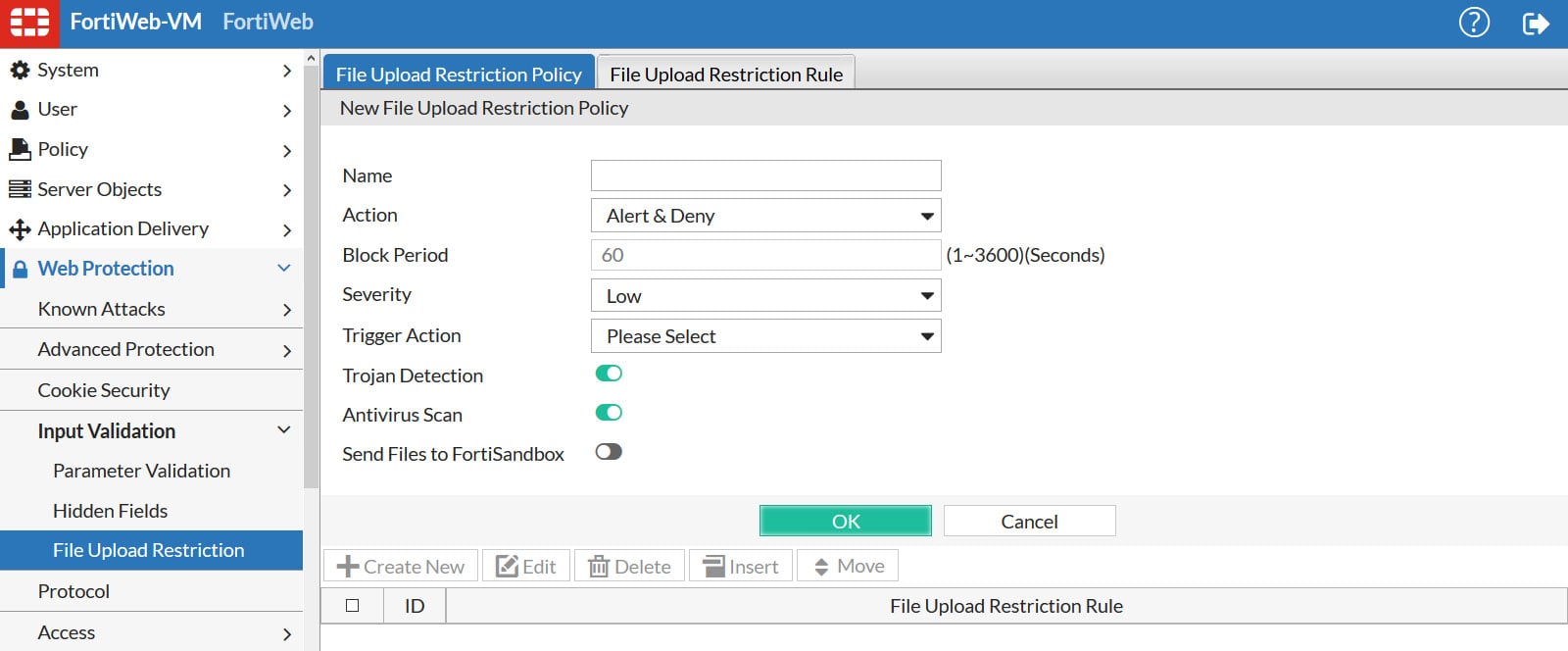Click the Insert row icon

[x=714, y=567]
